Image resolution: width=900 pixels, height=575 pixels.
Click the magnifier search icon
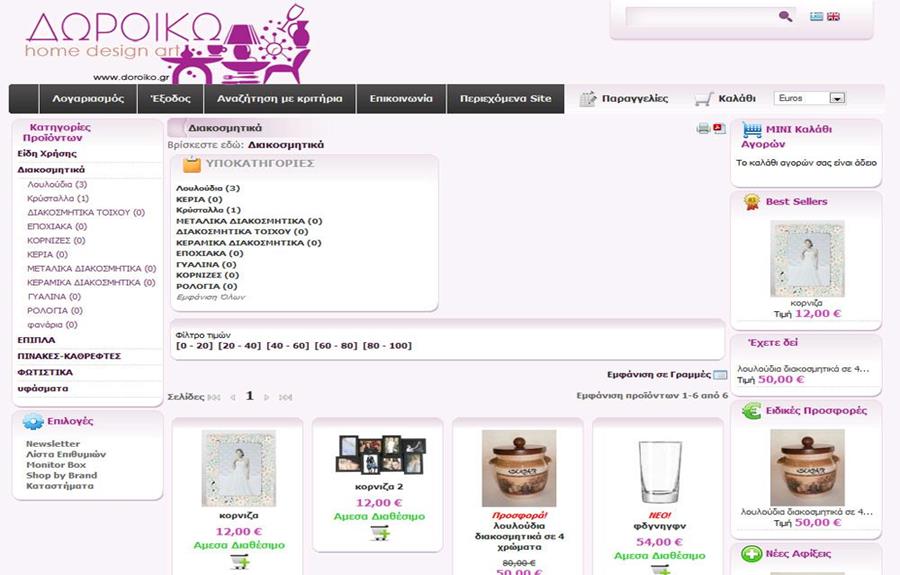tap(785, 16)
